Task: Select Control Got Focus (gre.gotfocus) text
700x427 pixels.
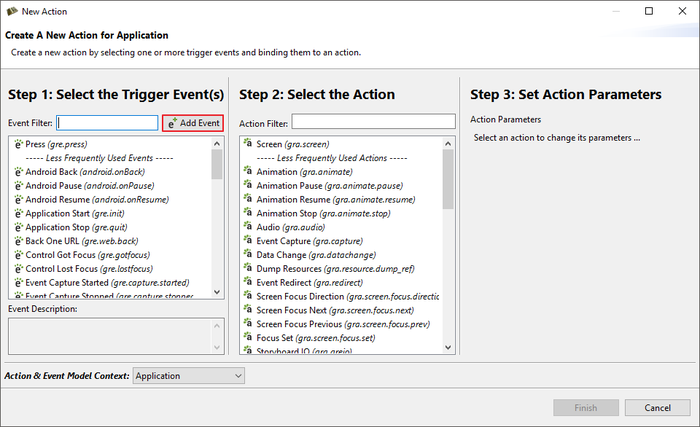Action: (88, 255)
